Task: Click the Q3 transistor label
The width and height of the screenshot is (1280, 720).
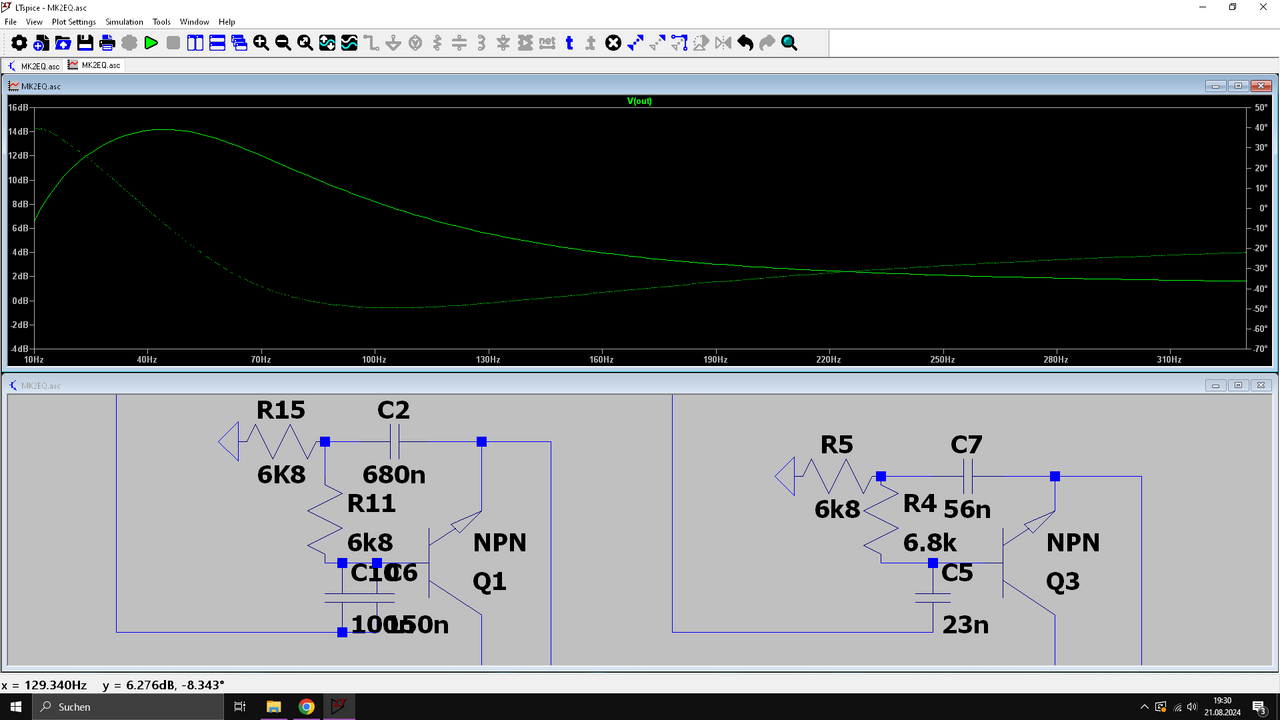Action: pos(1064,581)
